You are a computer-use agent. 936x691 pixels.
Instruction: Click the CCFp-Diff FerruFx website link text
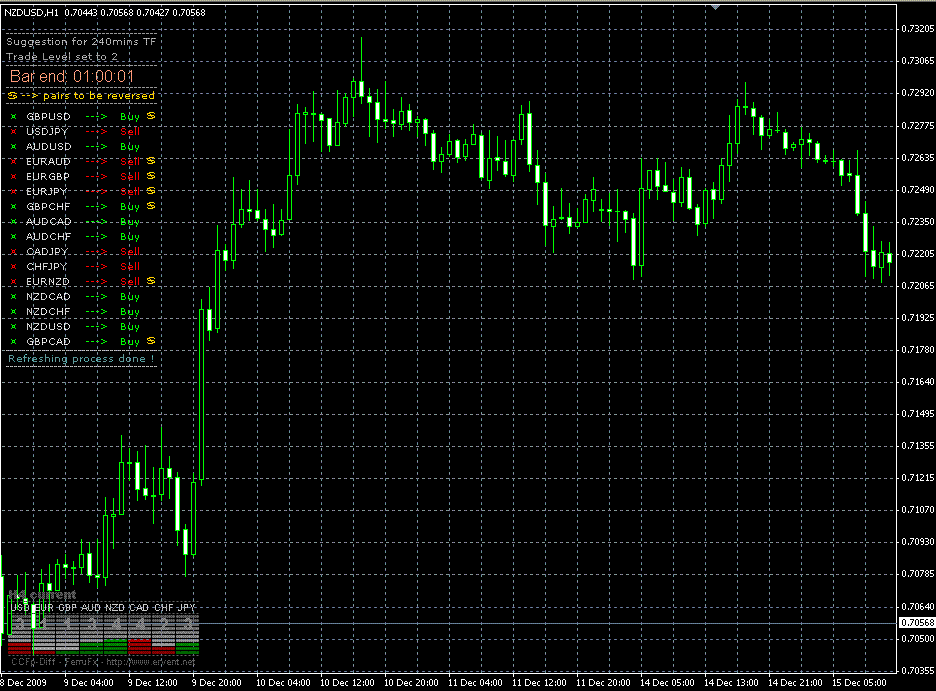tap(102, 661)
